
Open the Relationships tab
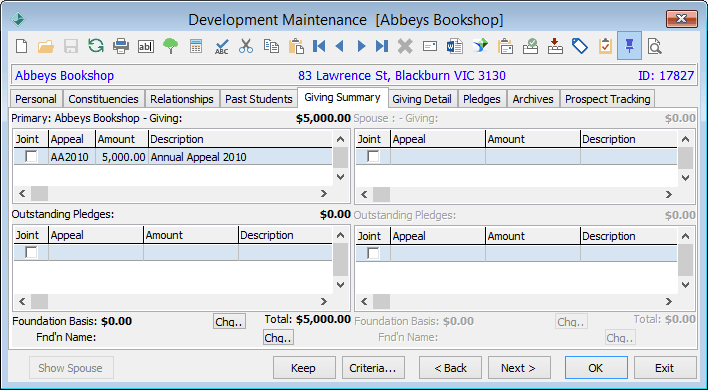[182, 99]
